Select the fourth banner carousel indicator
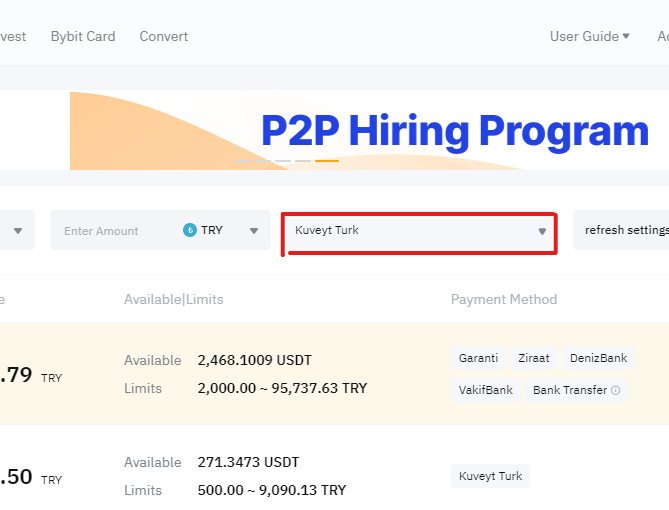 click(303, 161)
